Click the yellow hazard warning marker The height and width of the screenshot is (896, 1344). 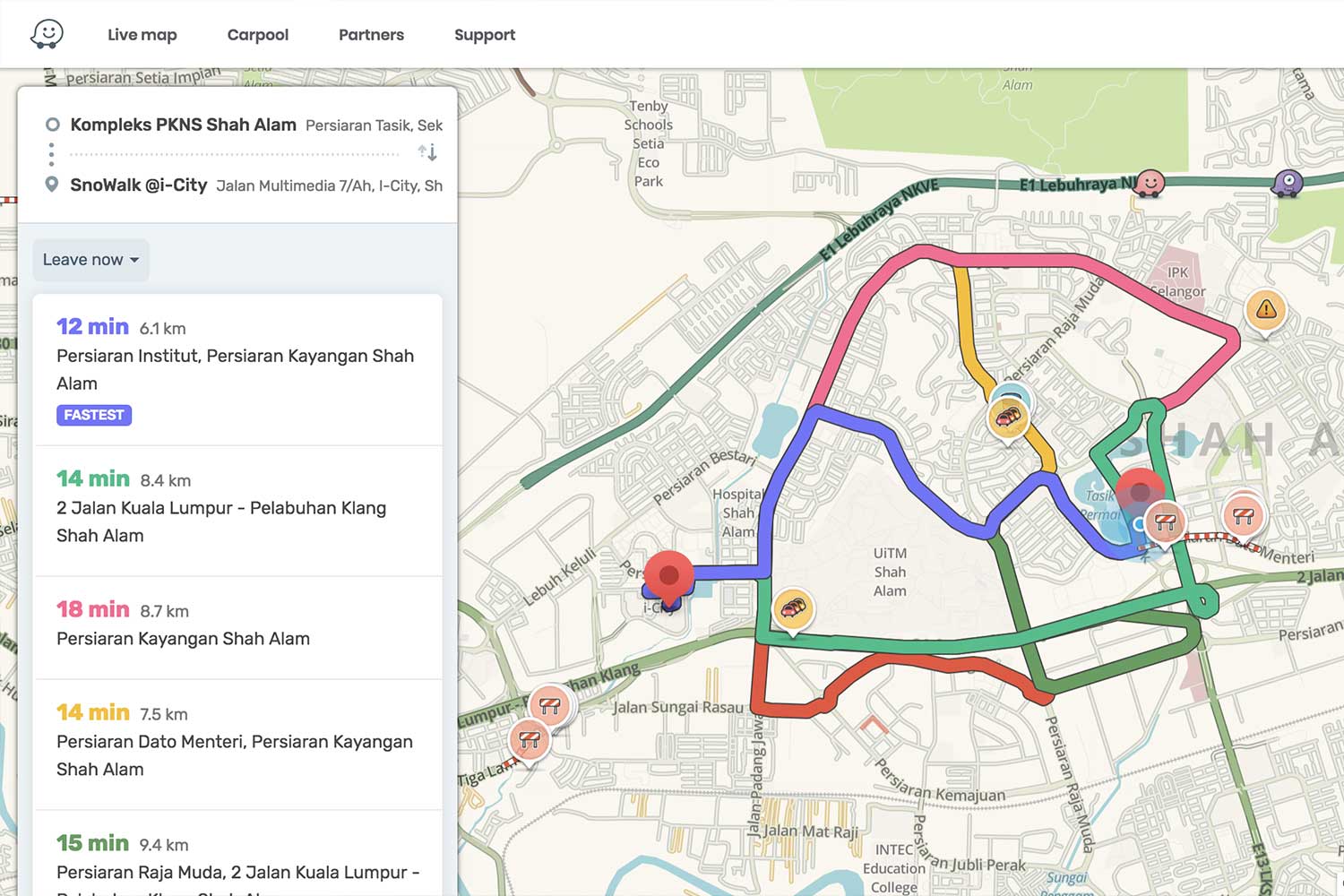[x=1265, y=311]
